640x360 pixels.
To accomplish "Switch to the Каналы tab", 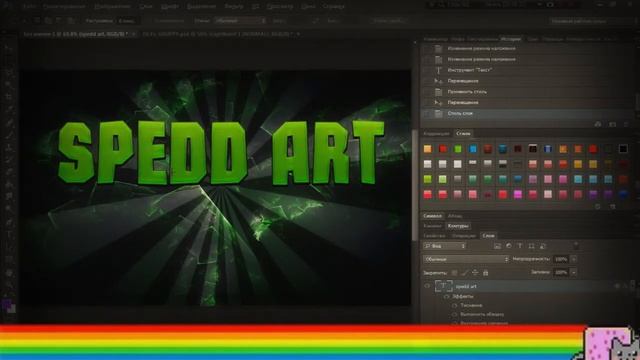I will click(x=432, y=226).
